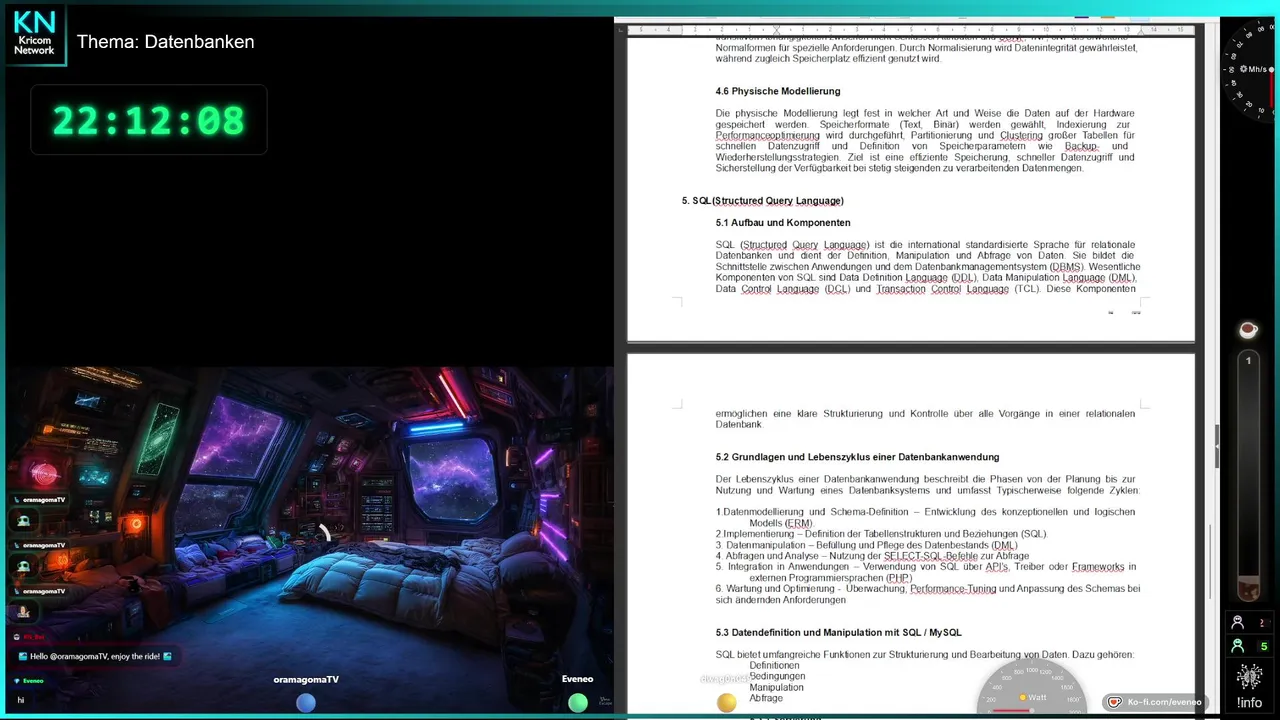Image resolution: width=1280 pixels, height=720 pixels.
Task: Click the right indent marker on ruler
Action: click(1140, 30)
